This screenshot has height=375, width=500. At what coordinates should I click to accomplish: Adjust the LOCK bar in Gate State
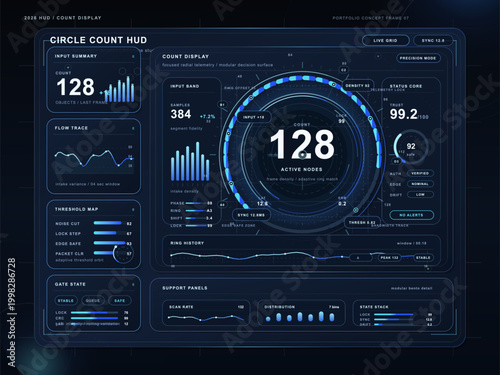tap(95, 313)
